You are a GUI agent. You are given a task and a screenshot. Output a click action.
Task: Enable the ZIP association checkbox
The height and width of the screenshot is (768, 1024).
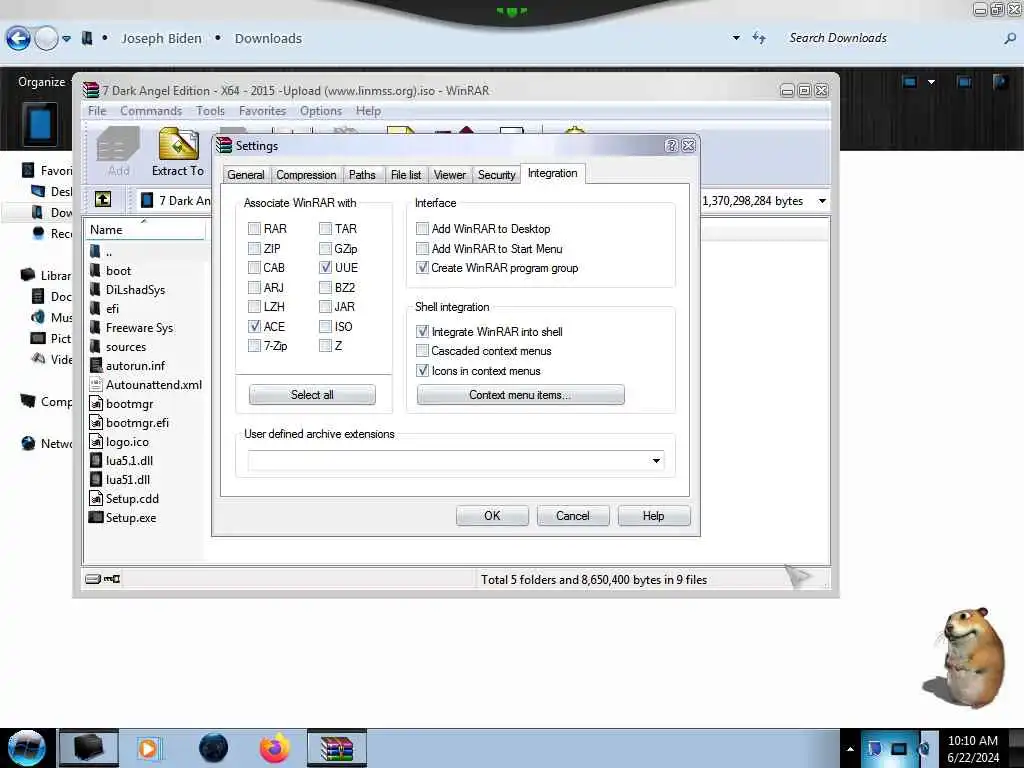click(x=254, y=248)
